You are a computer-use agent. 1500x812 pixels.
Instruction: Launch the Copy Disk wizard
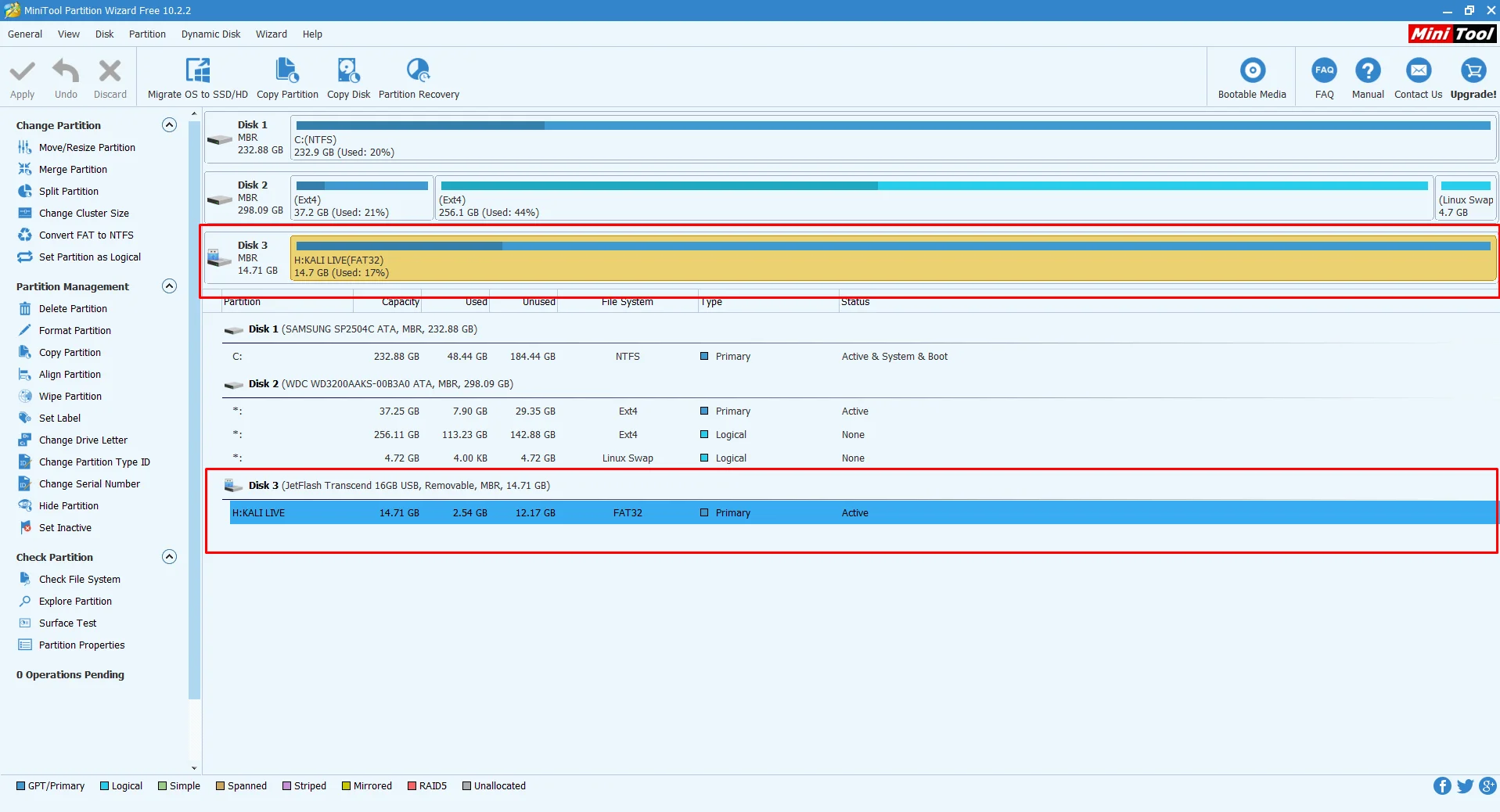(x=348, y=71)
